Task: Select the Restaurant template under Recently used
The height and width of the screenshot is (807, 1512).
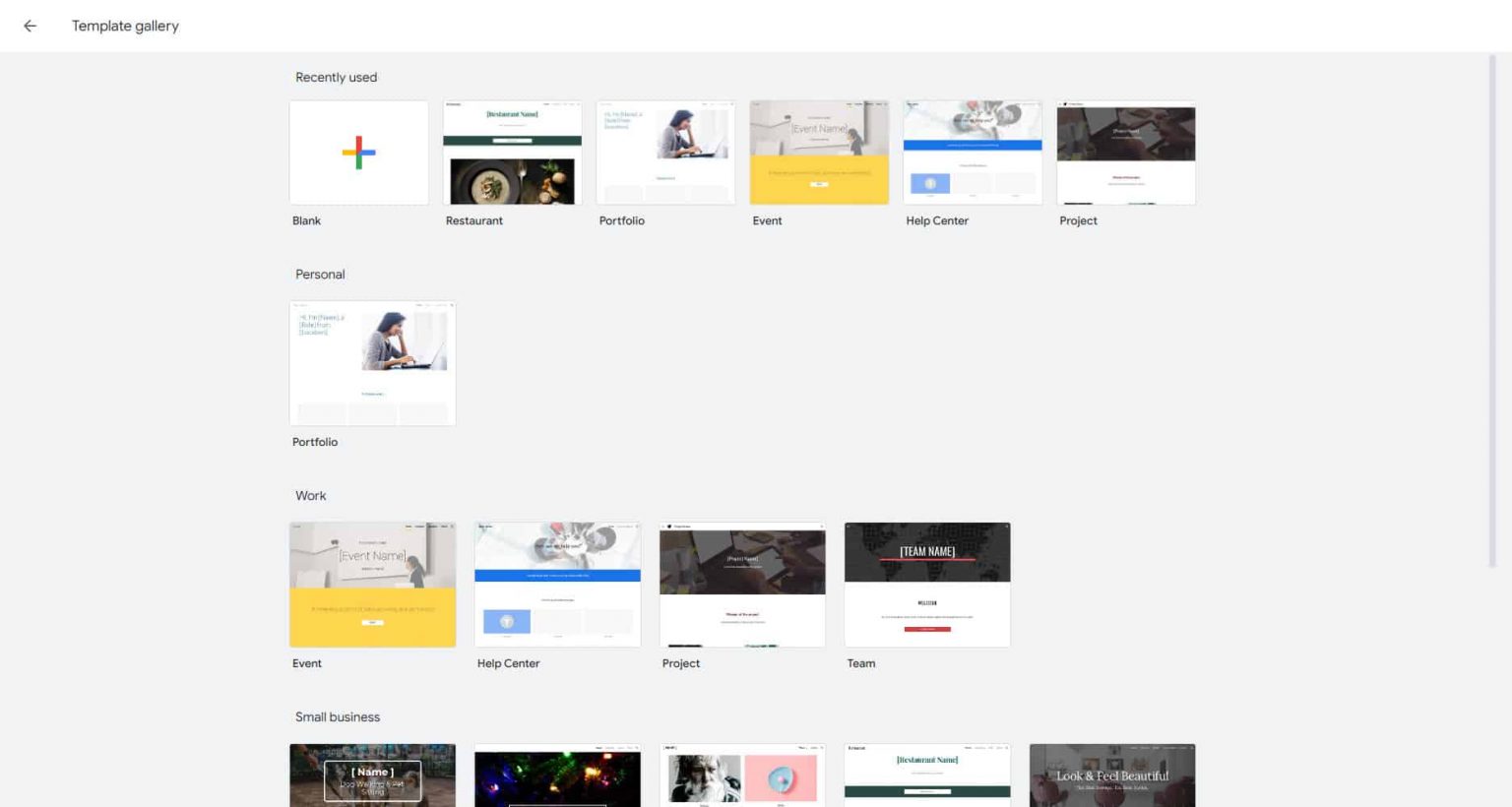Action: (512, 153)
